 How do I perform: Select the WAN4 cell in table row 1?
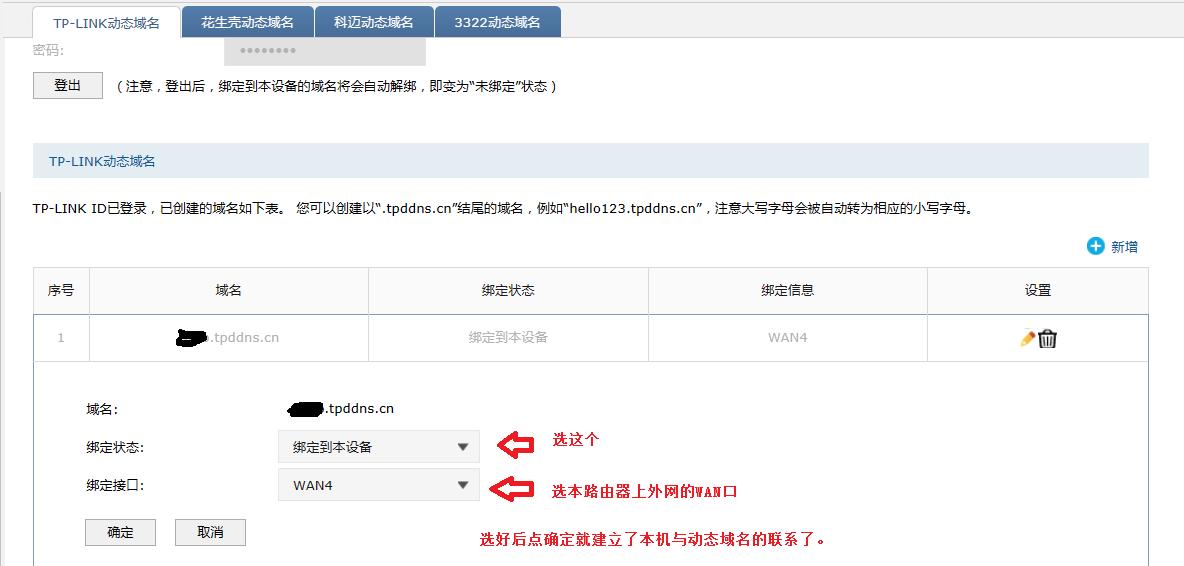tap(788, 337)
